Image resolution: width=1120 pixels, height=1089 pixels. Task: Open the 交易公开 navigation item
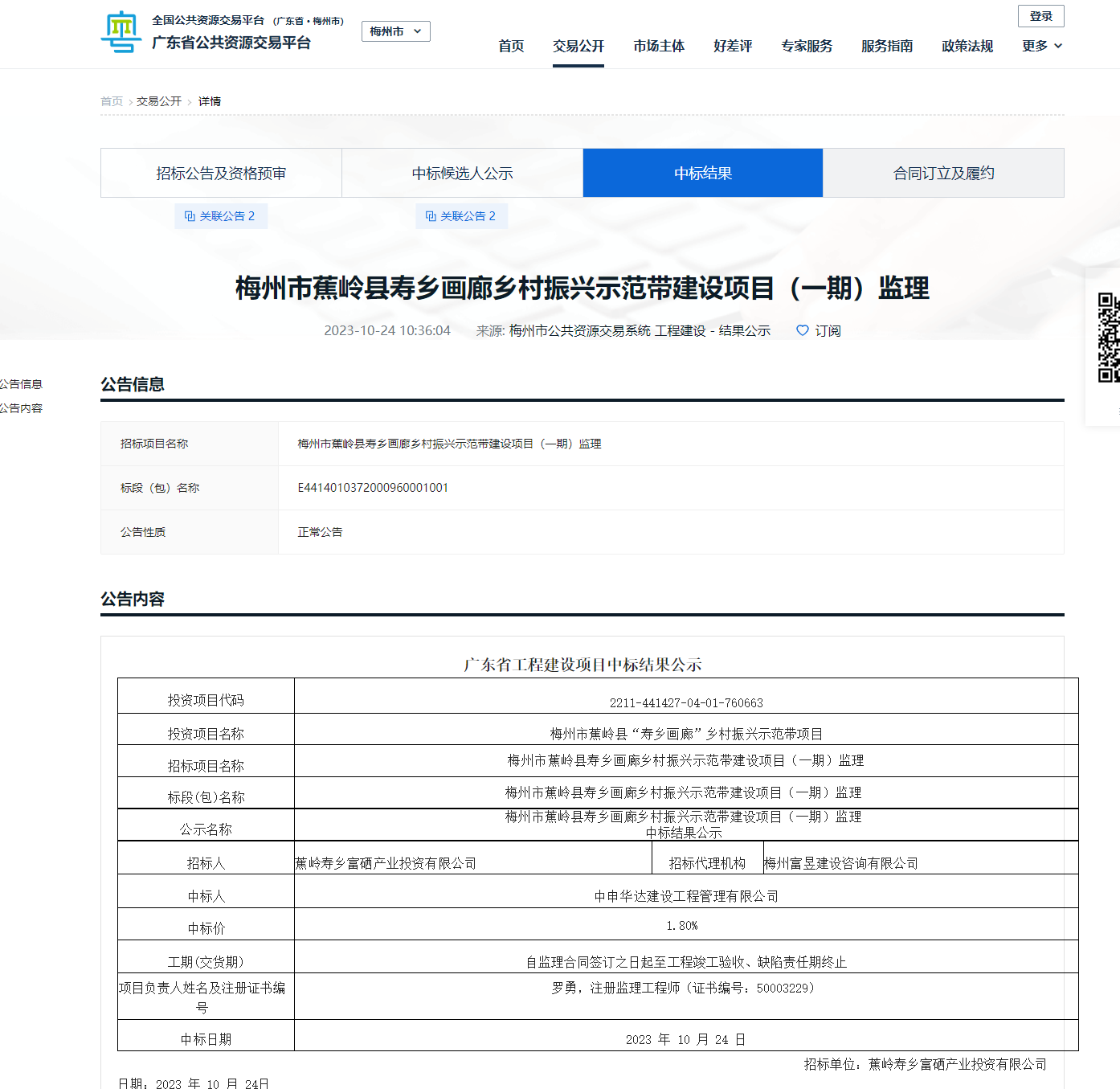578,46
